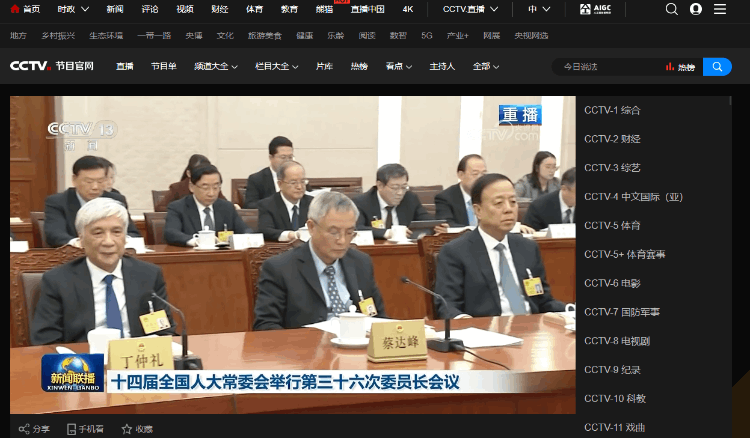
Task: Open 手机看 mobile viewing icon
Action: click(x=85, y=429)
